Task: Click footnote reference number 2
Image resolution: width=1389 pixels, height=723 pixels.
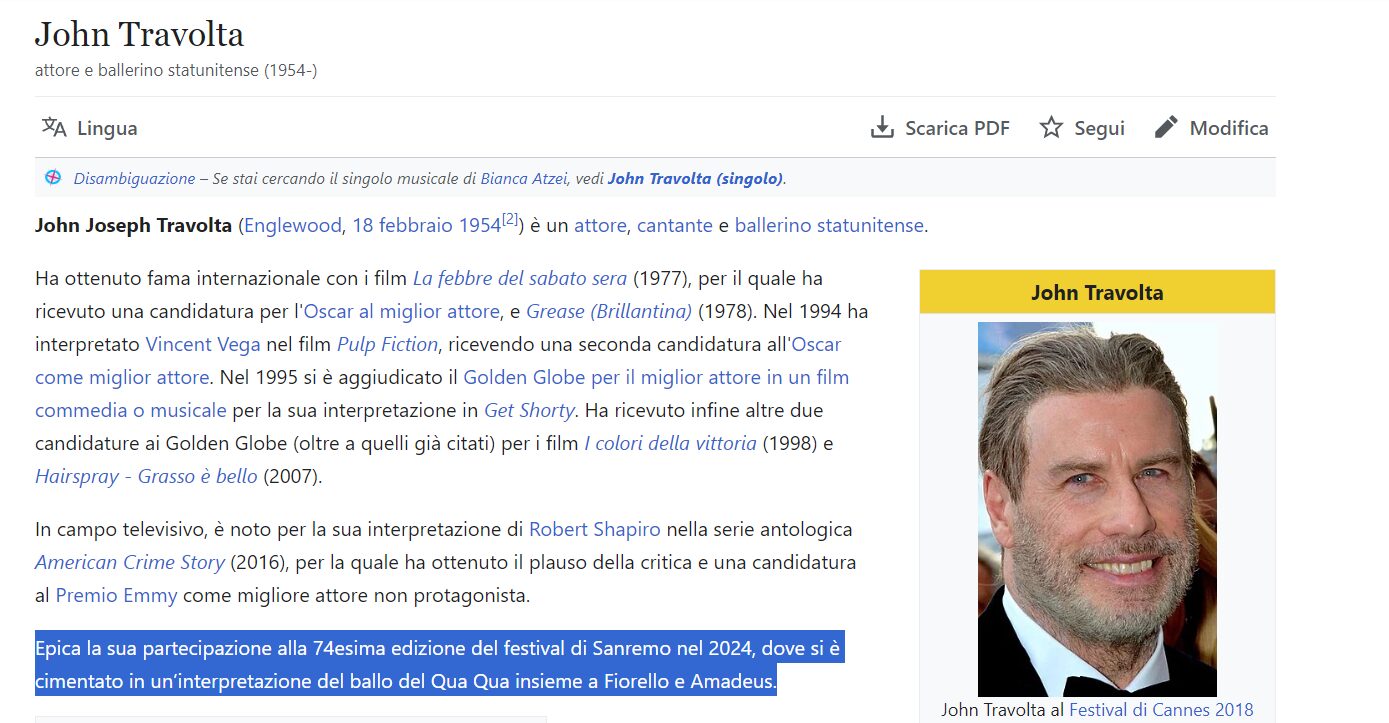Action: click(x=510, y=219)
